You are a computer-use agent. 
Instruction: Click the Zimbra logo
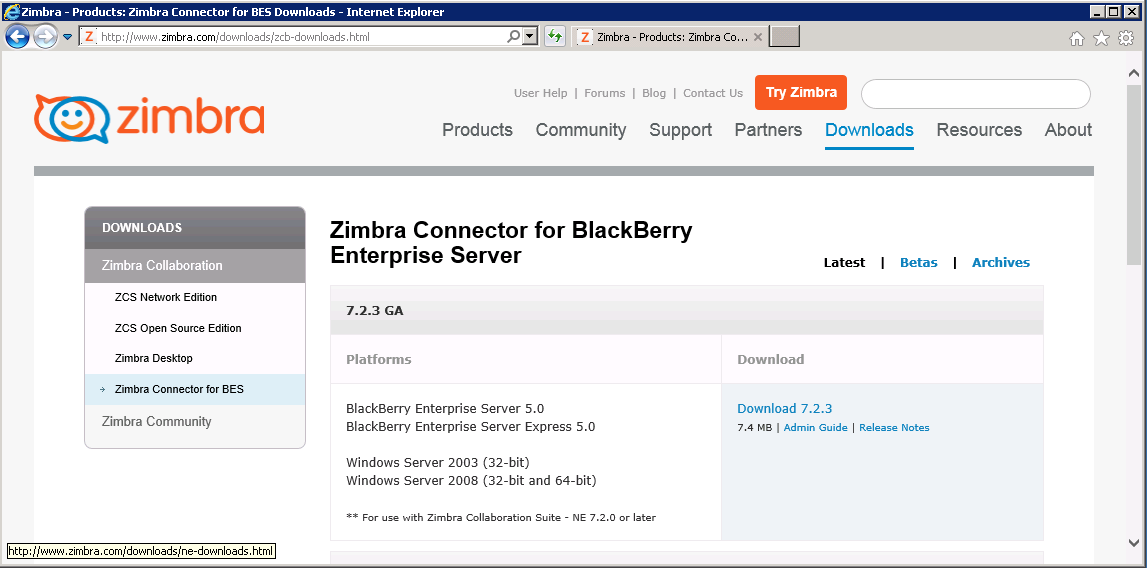click(149, 118)
